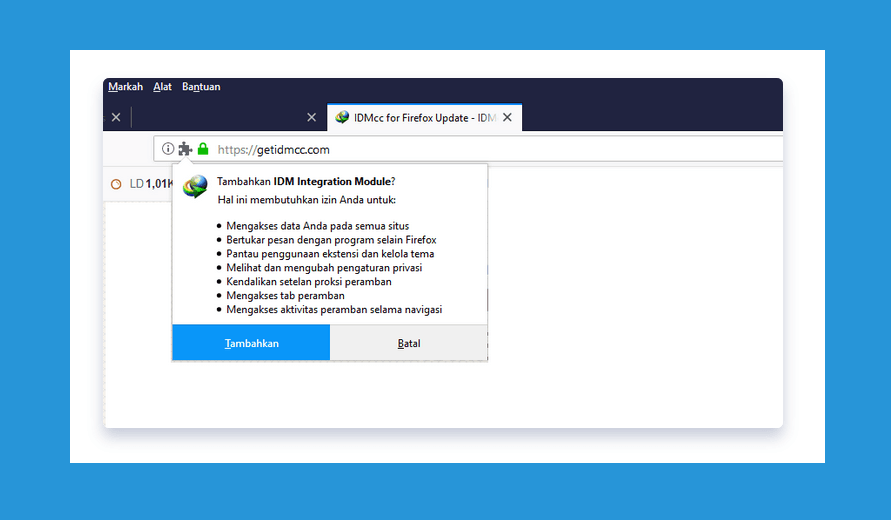Switch to the IDMcc for Firefox Update tab
Screen dimensions: 891x520
pos(424,118)
